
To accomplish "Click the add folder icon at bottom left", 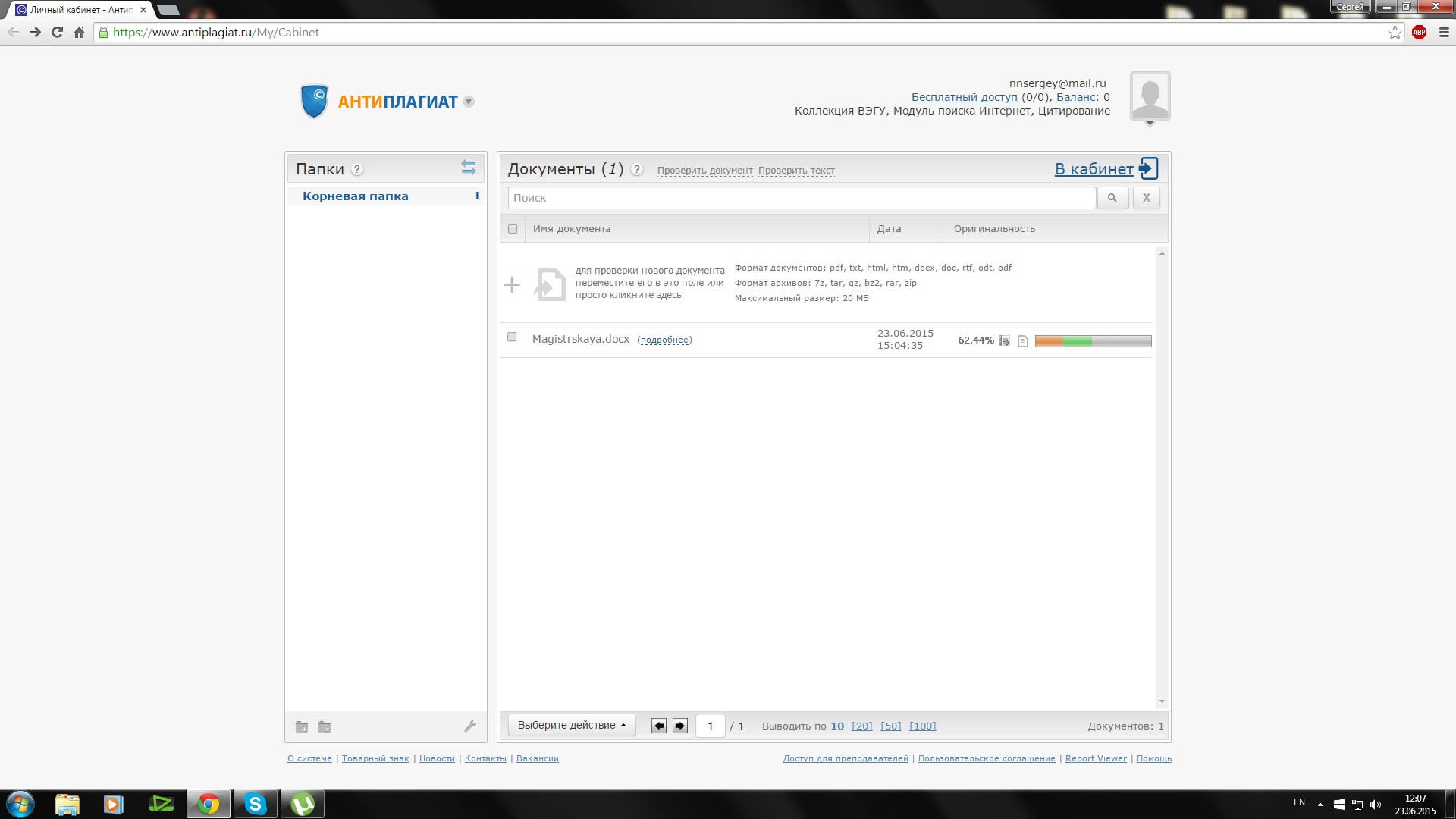I will 301,726.
